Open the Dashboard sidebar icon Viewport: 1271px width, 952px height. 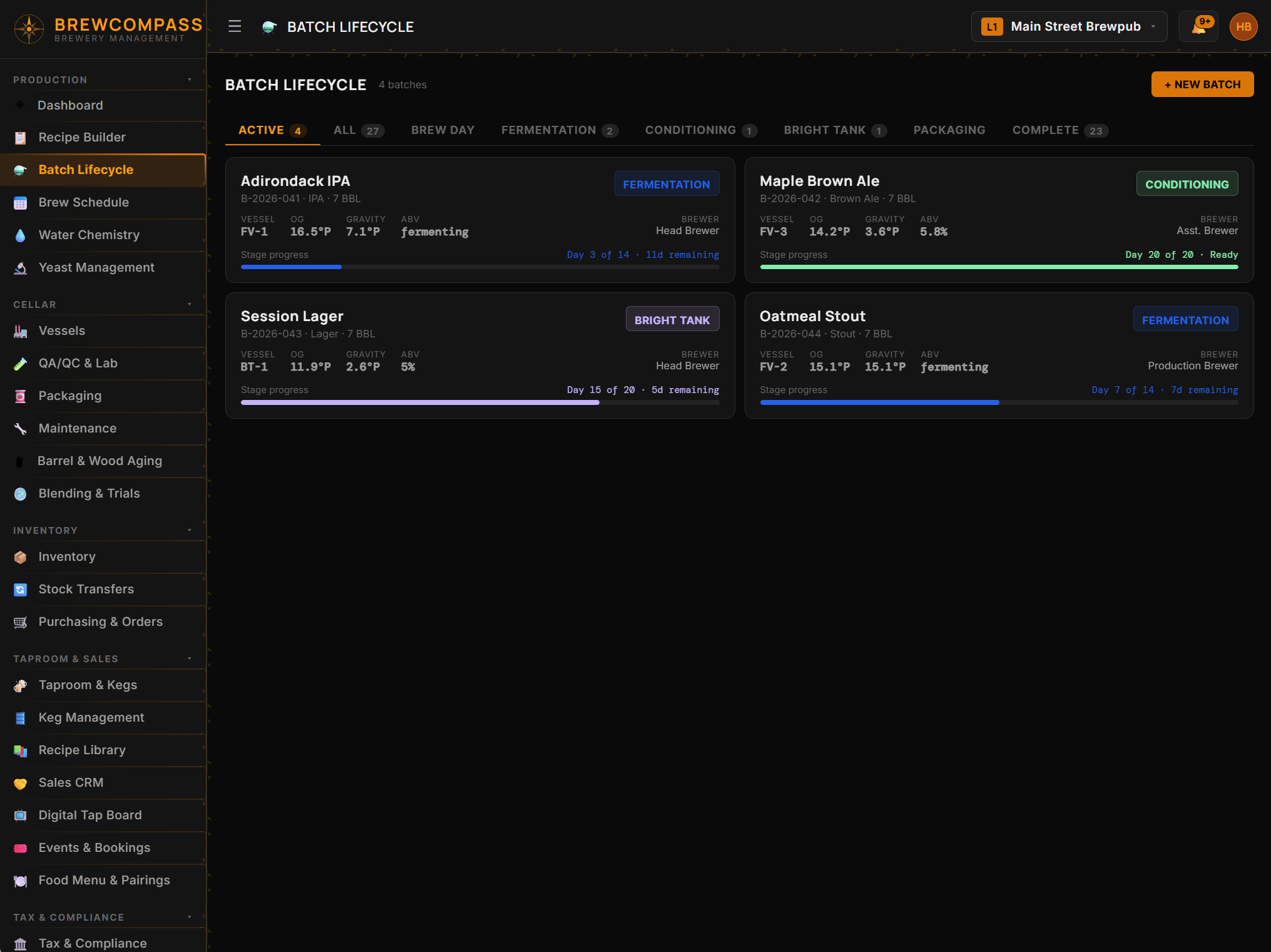click(20, 105)
